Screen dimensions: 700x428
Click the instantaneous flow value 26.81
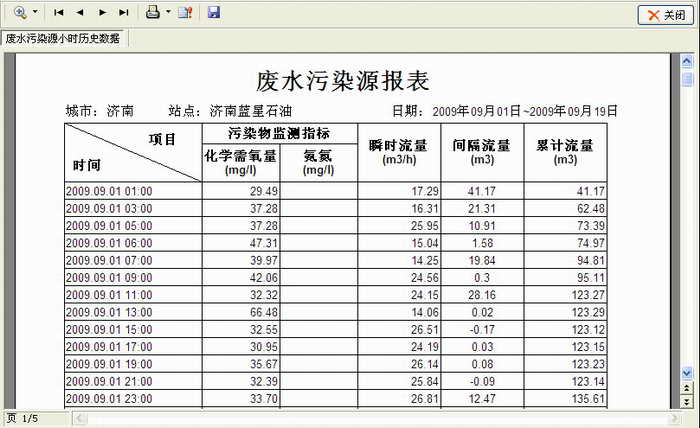coord(425,399)
